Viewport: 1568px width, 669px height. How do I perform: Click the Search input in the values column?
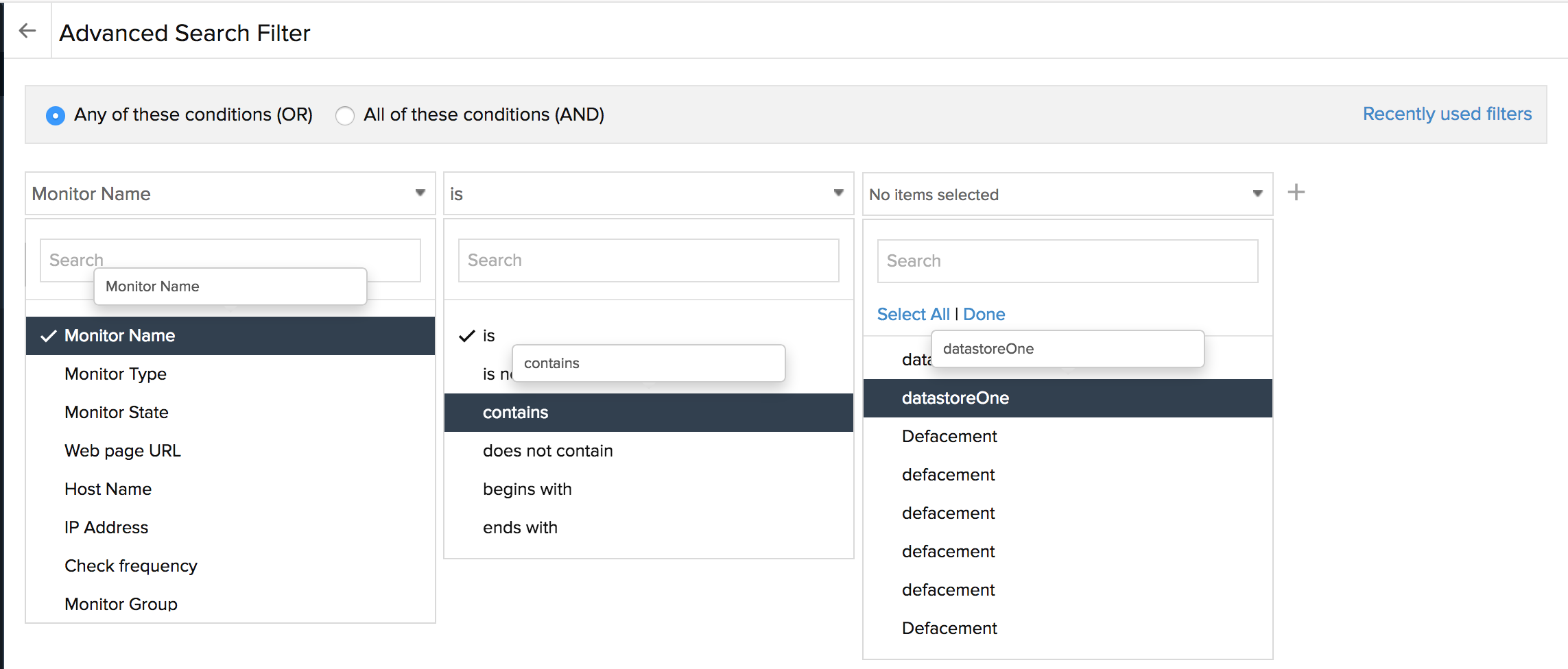pos(1067,260)
